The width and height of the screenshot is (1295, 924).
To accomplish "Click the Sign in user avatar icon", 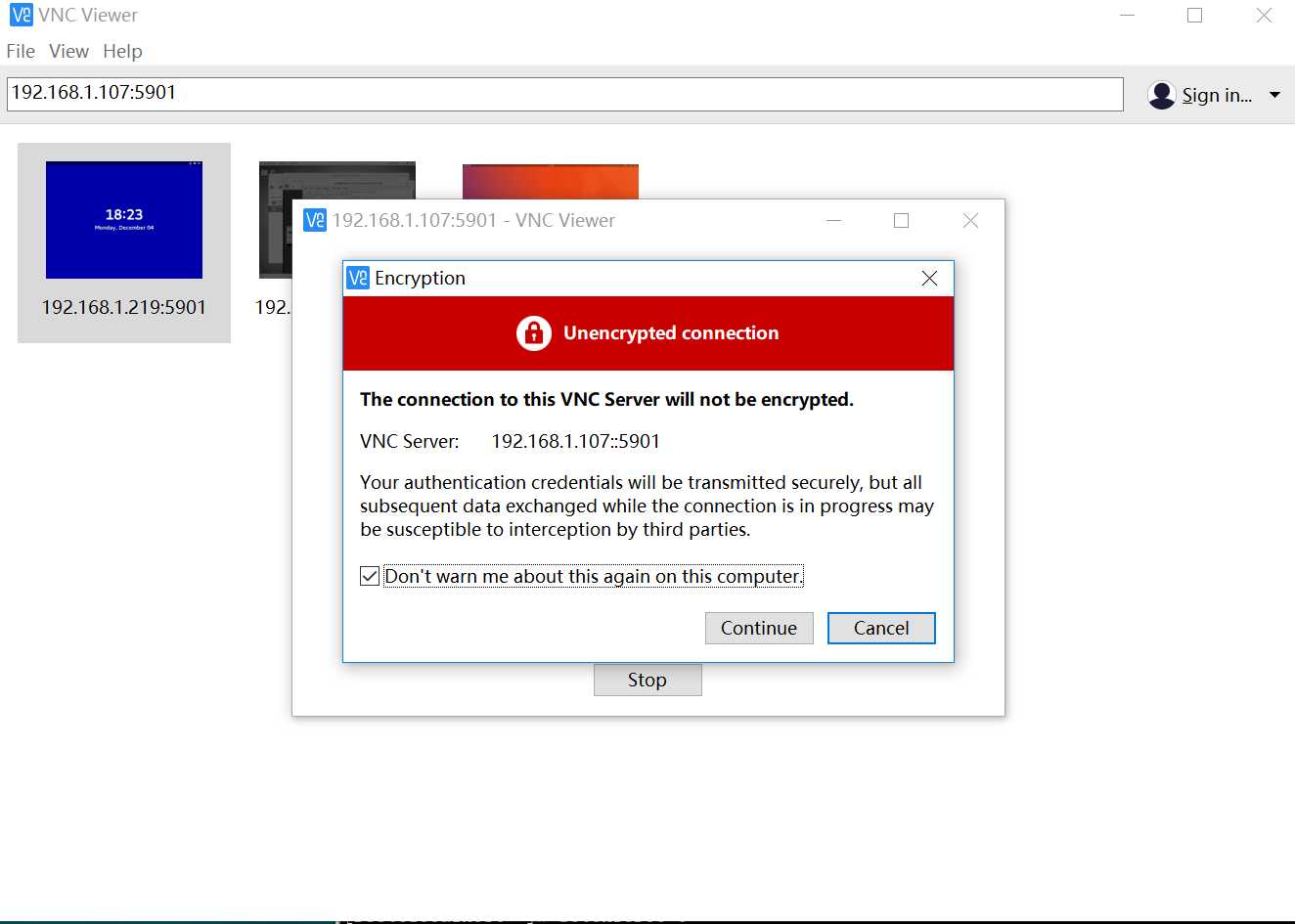I will [1161, 95].
